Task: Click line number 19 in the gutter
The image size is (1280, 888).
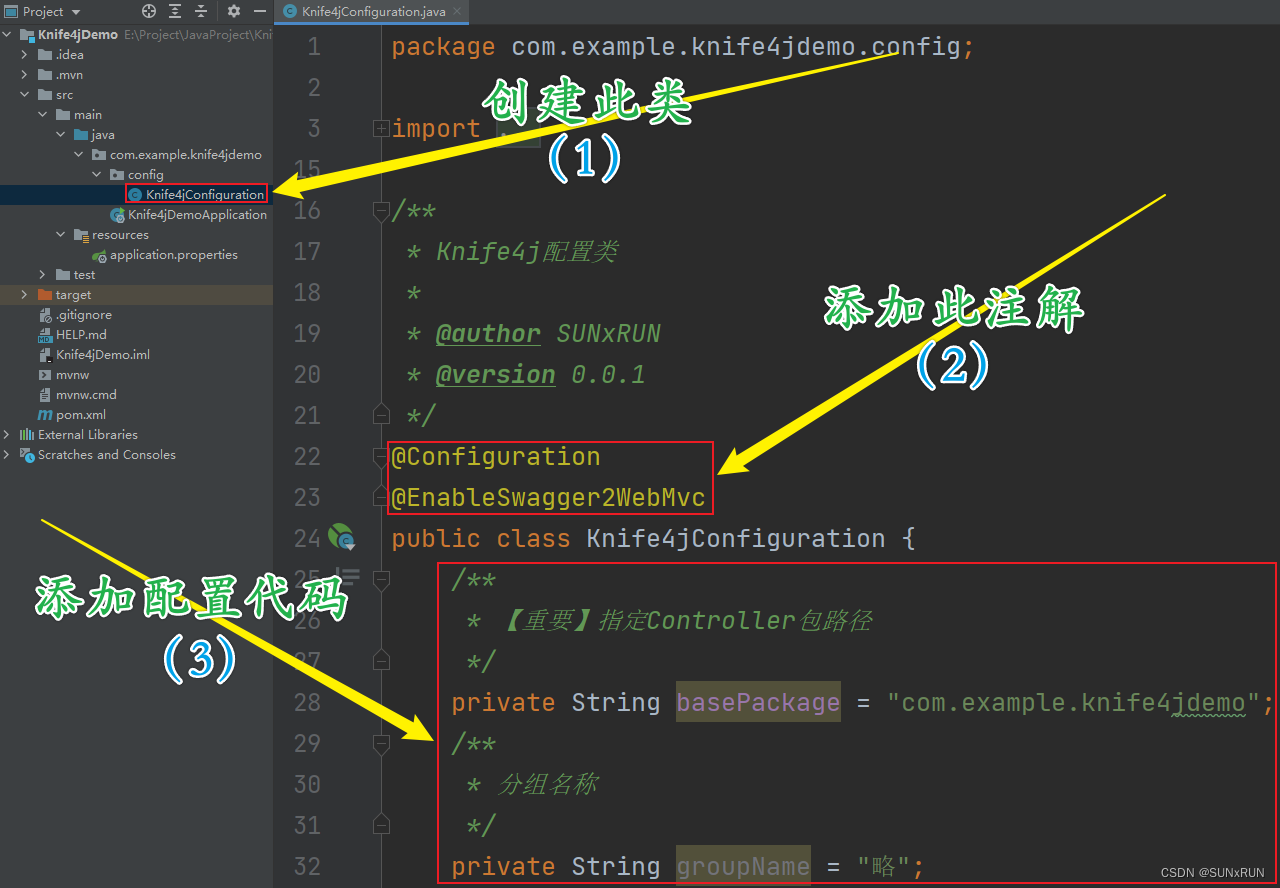Action: point(307,333)
